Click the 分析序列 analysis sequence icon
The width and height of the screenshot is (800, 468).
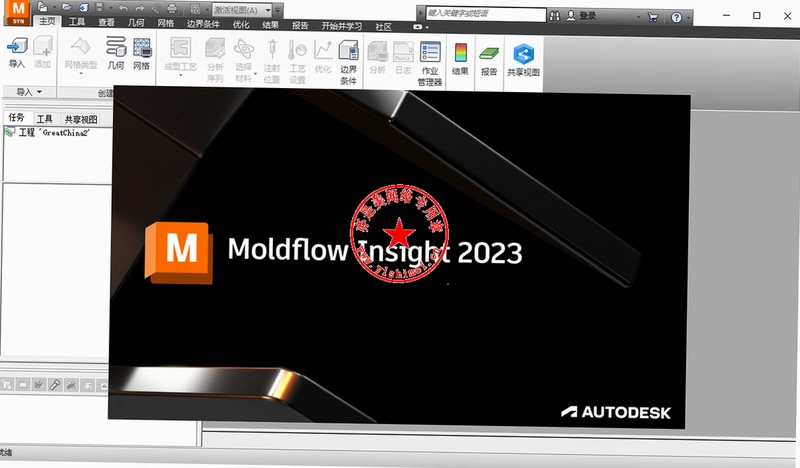(215, 60)
